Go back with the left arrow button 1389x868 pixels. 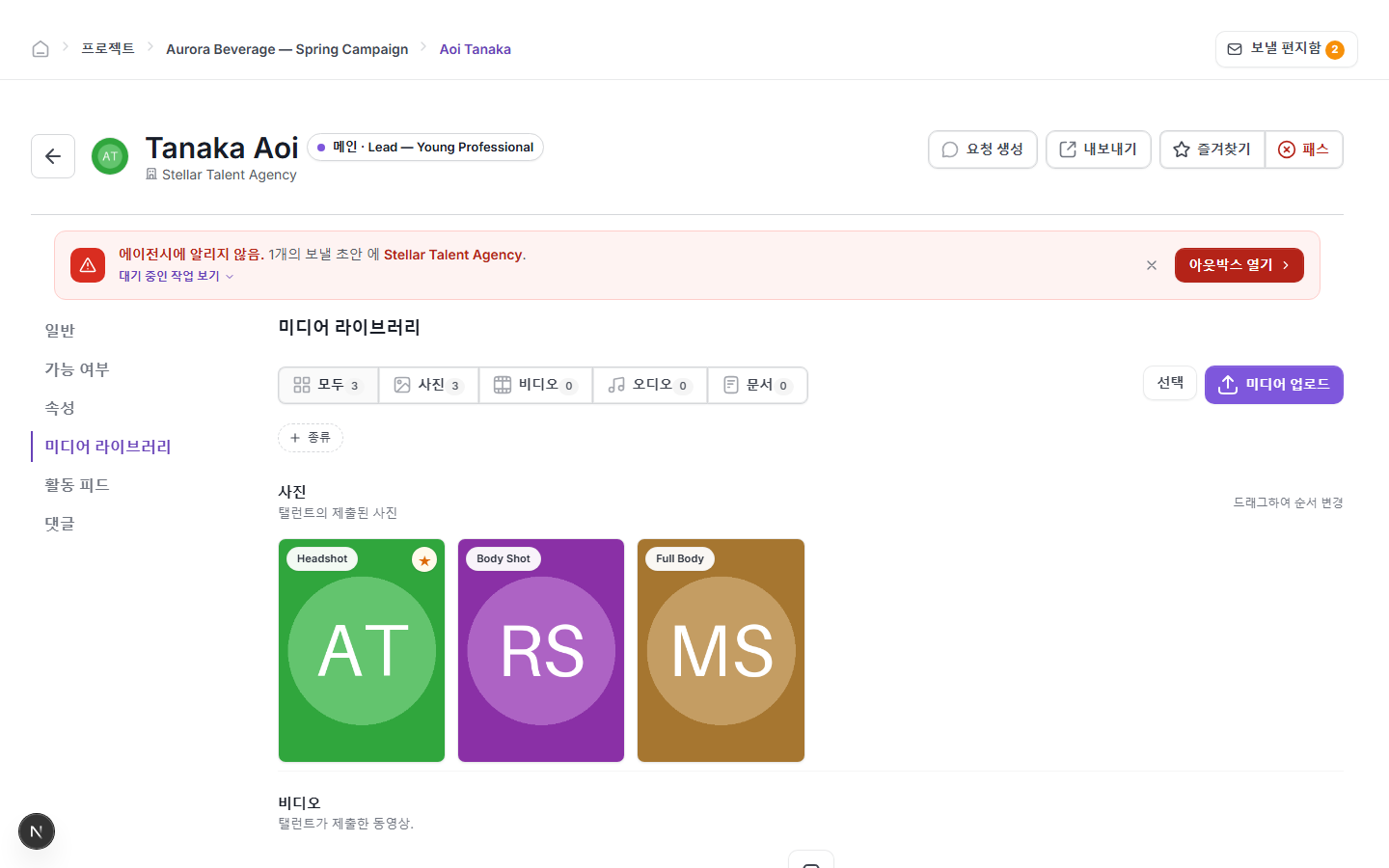point(53,156)
